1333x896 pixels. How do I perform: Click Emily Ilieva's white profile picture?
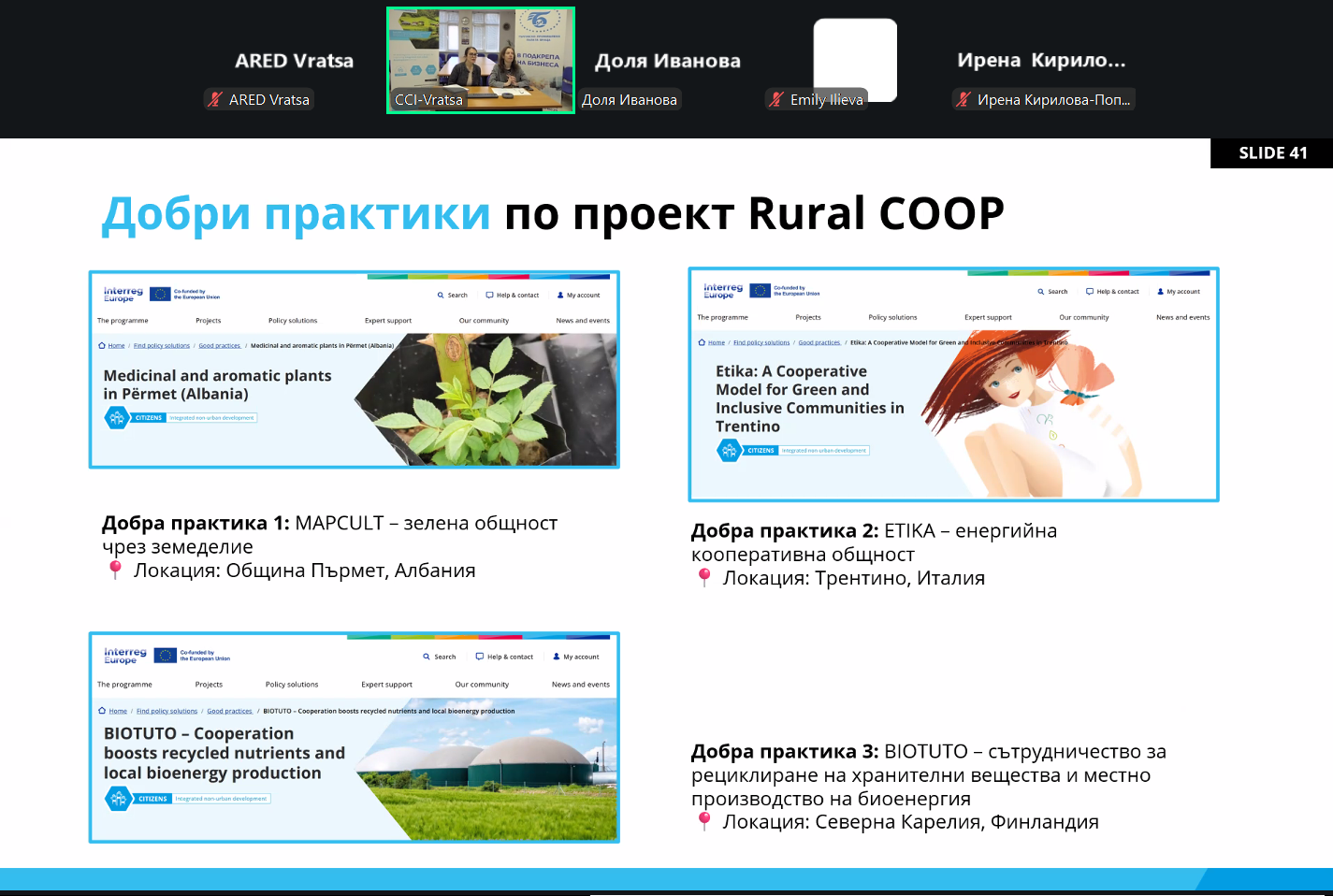point(855,54)
